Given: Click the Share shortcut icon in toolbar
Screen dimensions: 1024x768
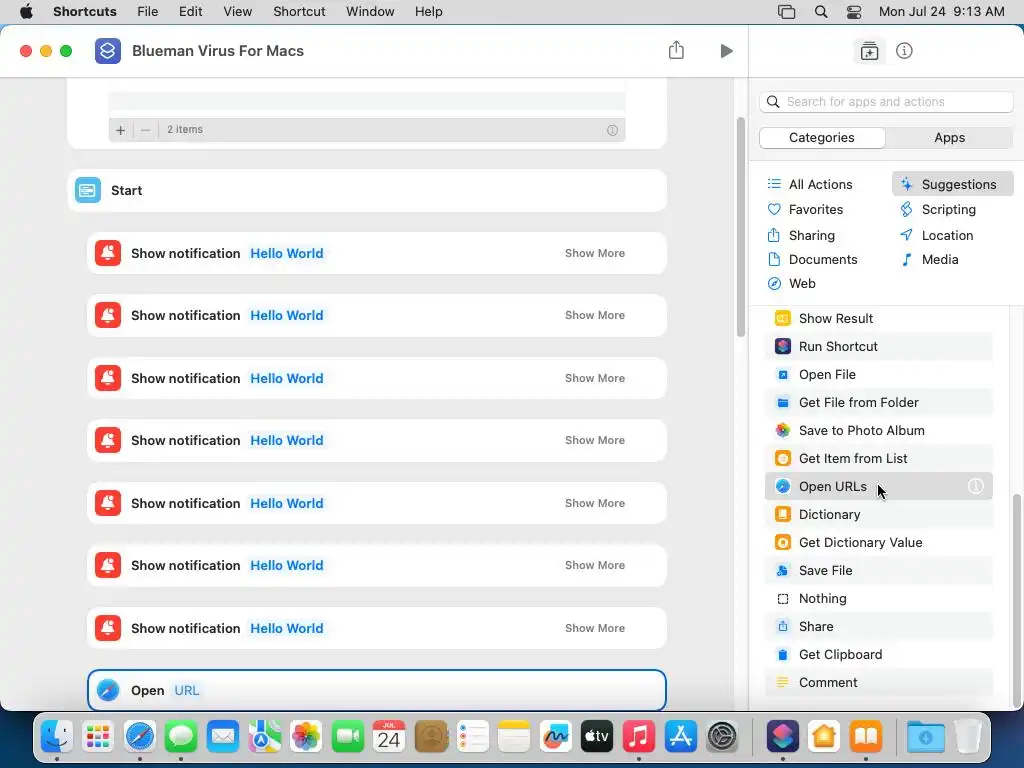Looking at the screenshot, I should pyautogui.click(x=676, y=50).
